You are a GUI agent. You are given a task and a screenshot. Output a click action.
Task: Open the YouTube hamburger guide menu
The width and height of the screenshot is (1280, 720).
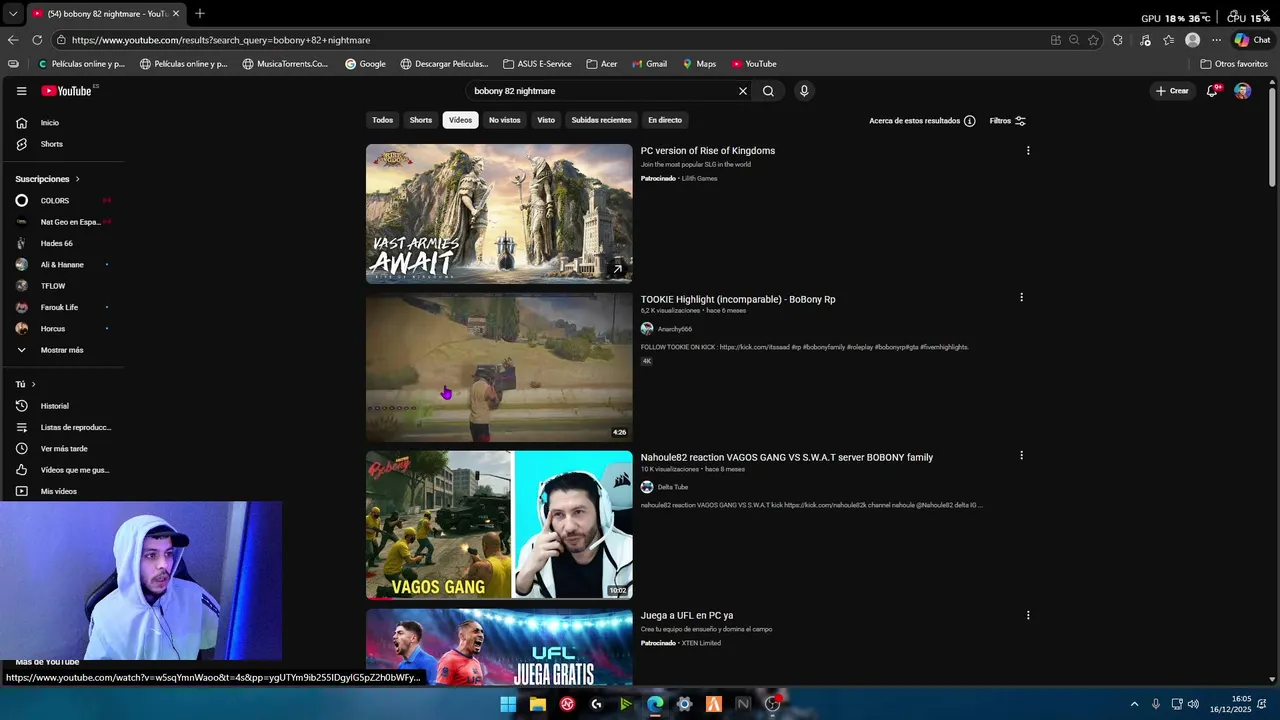[x=21, y=91]
